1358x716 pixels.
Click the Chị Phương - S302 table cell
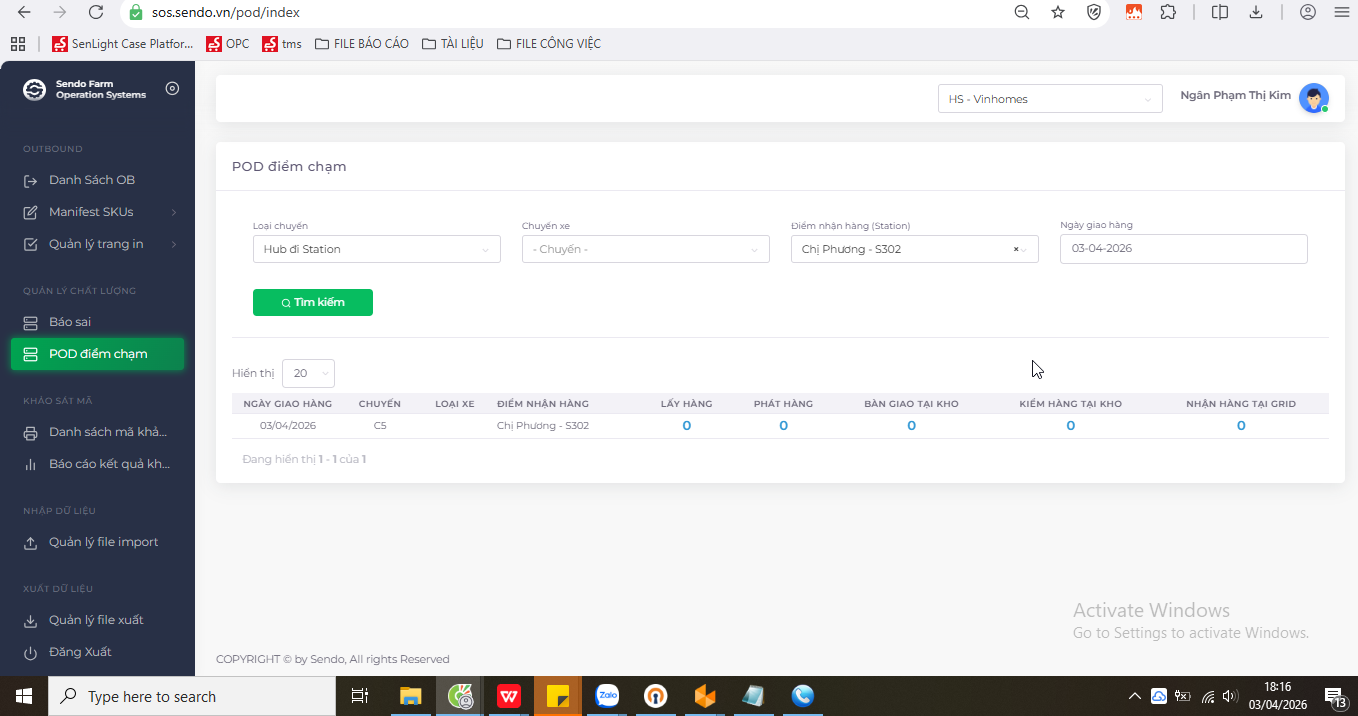click(543, 426)
